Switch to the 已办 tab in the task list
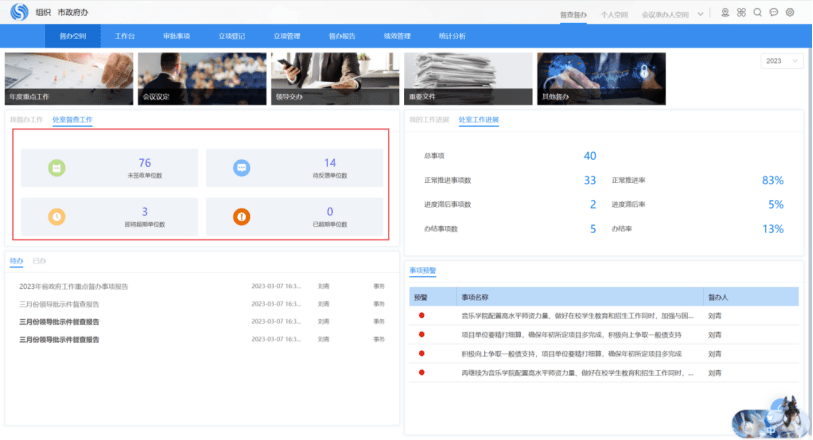The width and height of the screenshot is (813, 440). (39, 261)
